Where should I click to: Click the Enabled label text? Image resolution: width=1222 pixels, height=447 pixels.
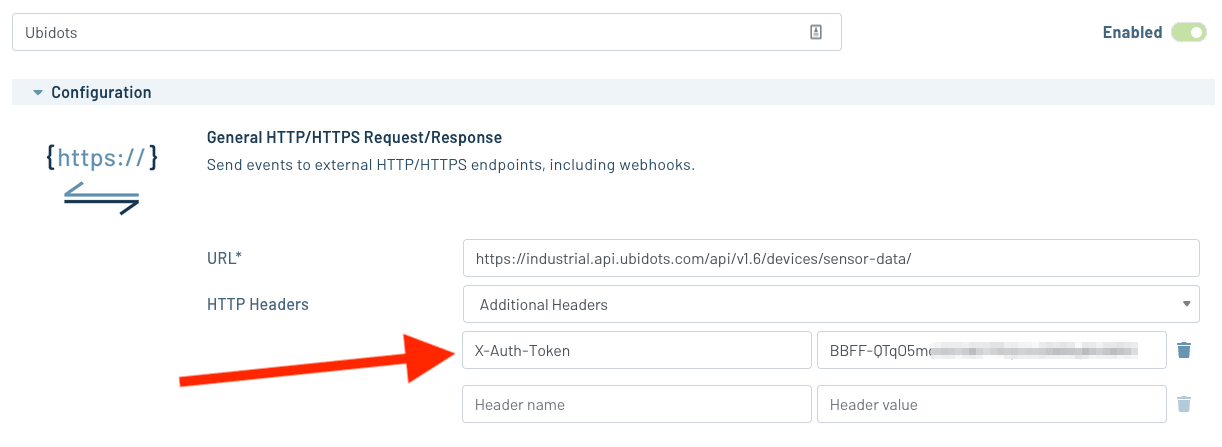click(1132, 32)
